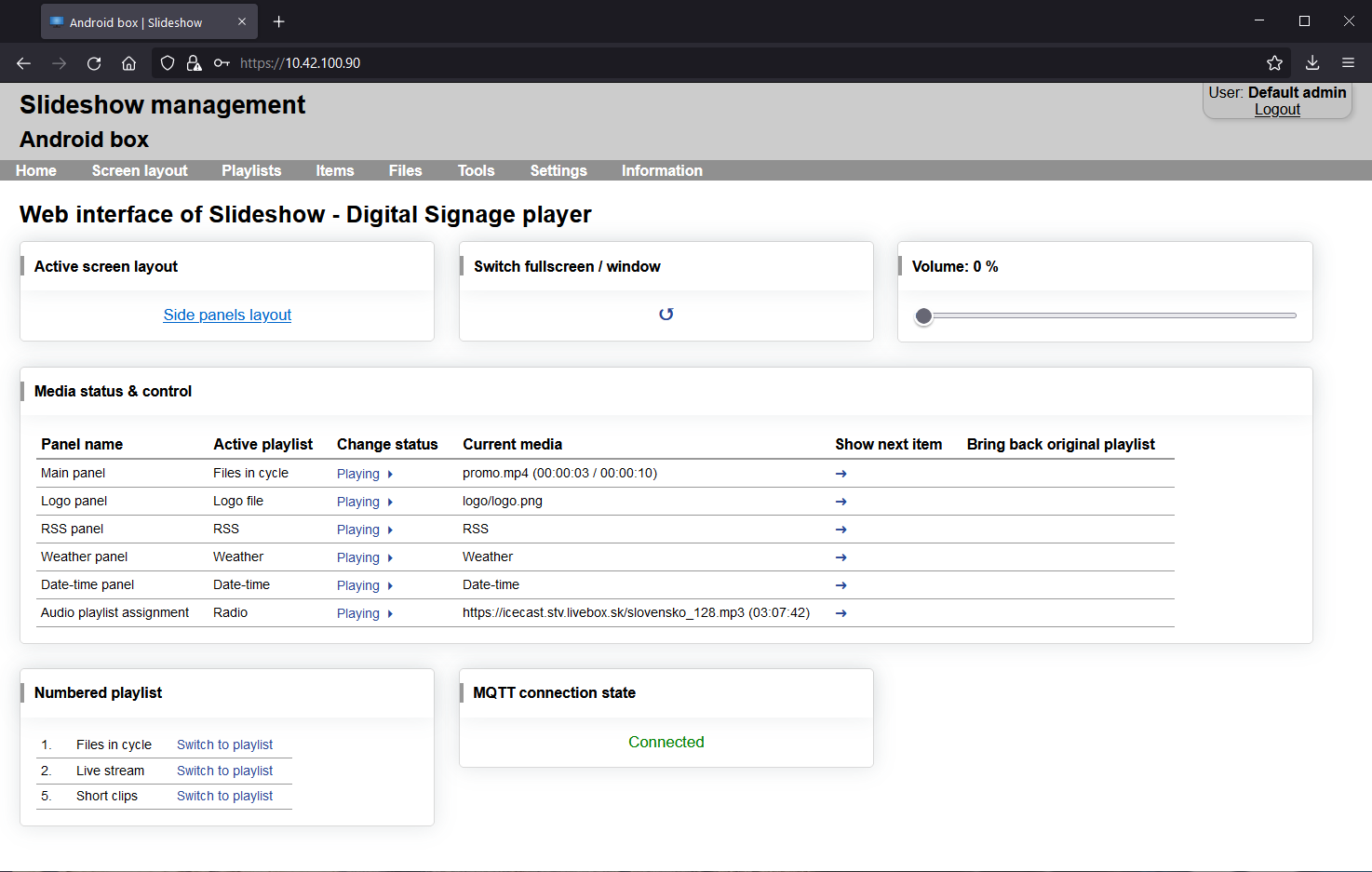Click the fullscreen/window switch icon
The image size is (1372, 872).
(666, 315)
